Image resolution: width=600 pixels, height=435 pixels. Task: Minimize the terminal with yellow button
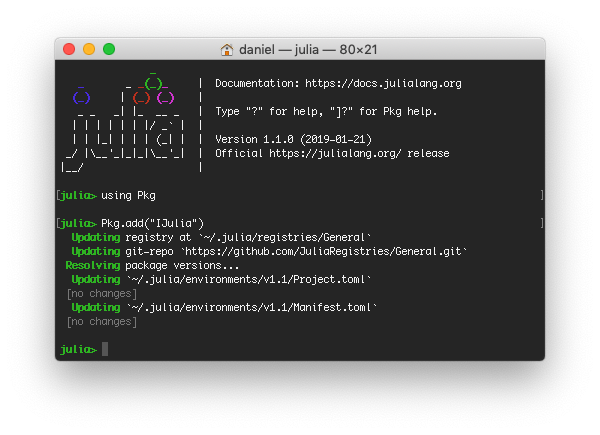89,49
